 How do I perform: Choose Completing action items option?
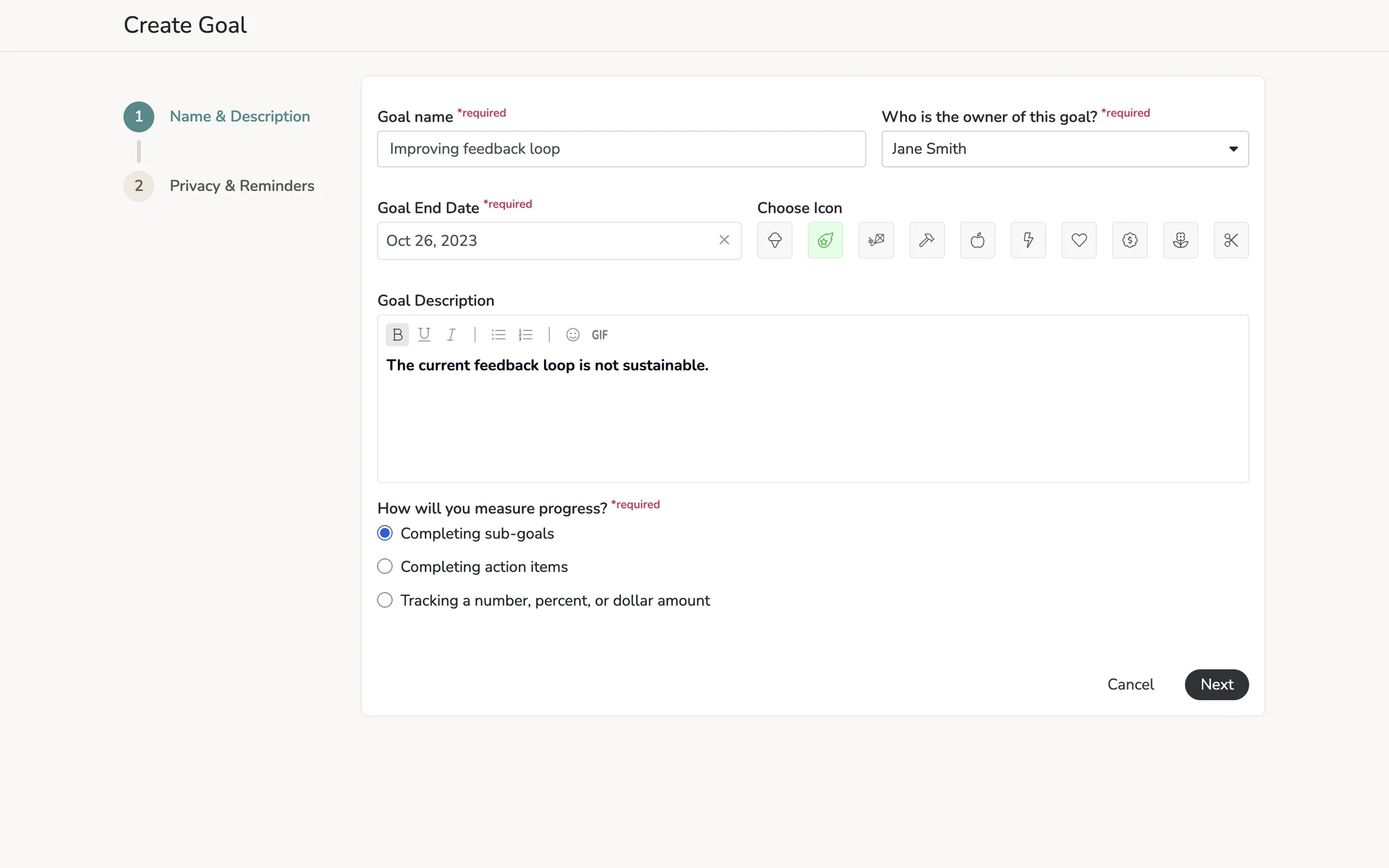coord(385,566)
